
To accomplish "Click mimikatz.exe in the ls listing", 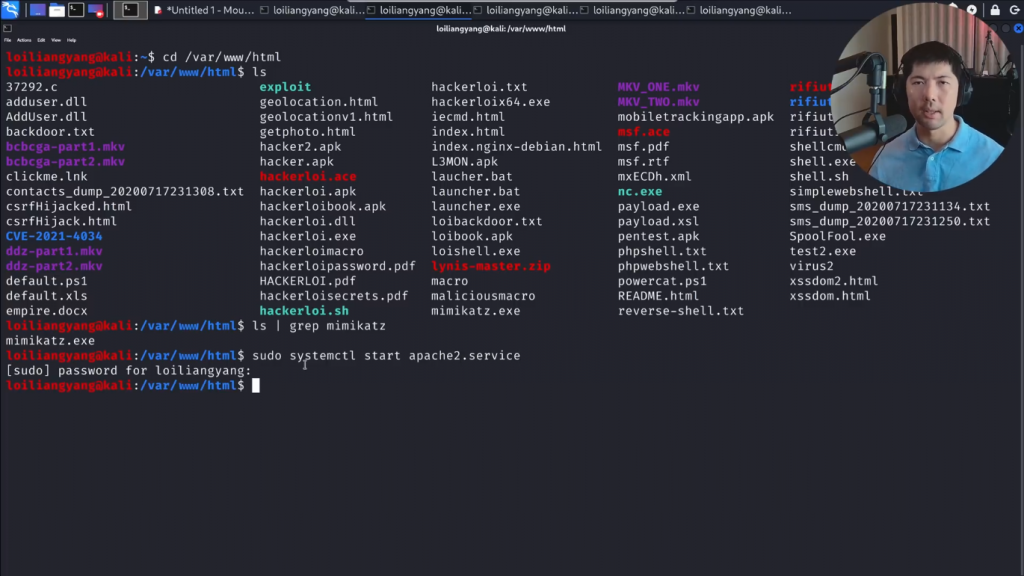I will [x=475, y=311].
